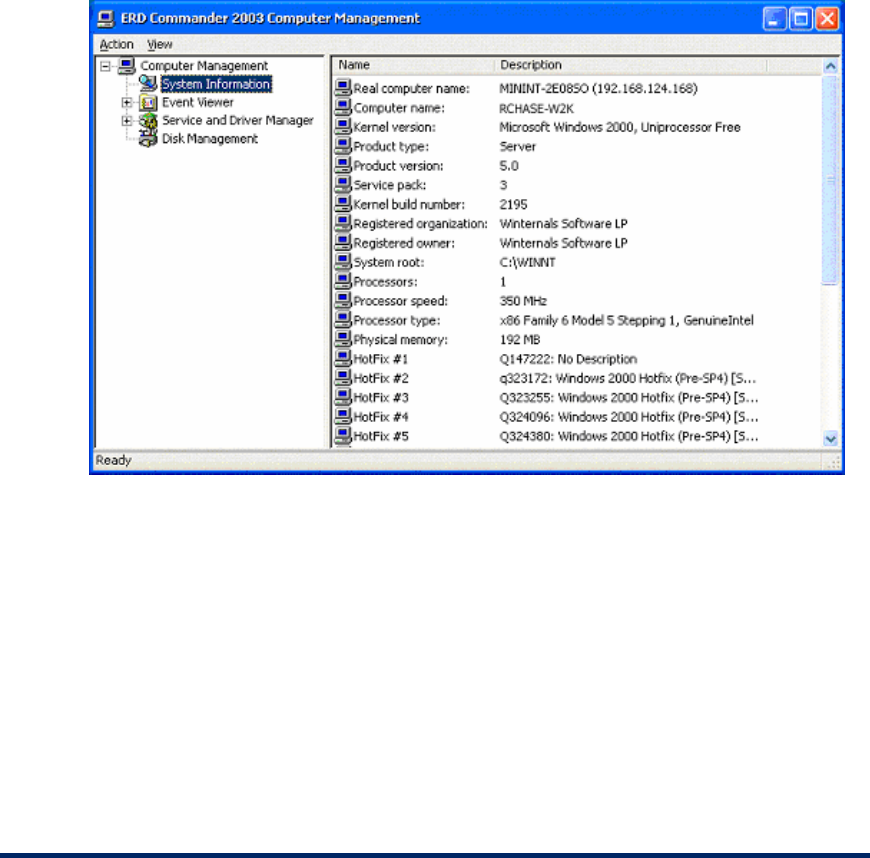Image resolution: width=870 pixels, height=858 pixels.
Task: Click the System Information tree icon
Action: [x=148, y=83]
